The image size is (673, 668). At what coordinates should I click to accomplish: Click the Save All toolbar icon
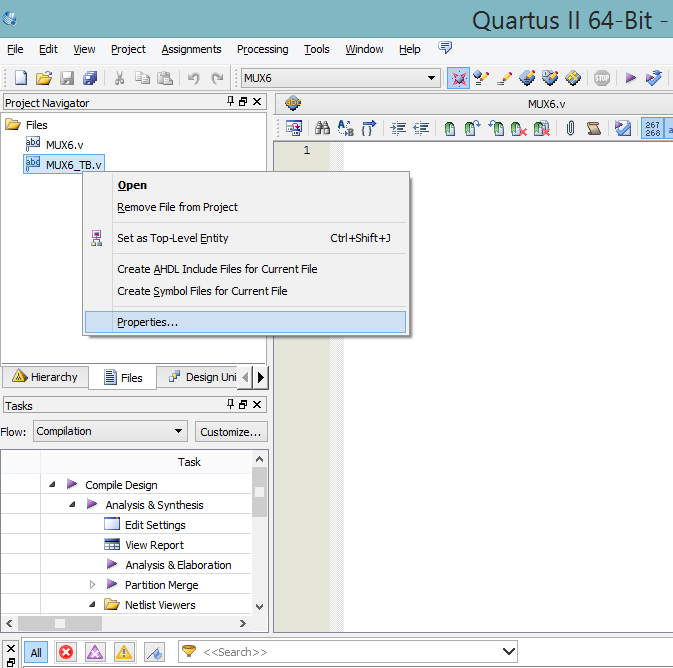[90, 78]
